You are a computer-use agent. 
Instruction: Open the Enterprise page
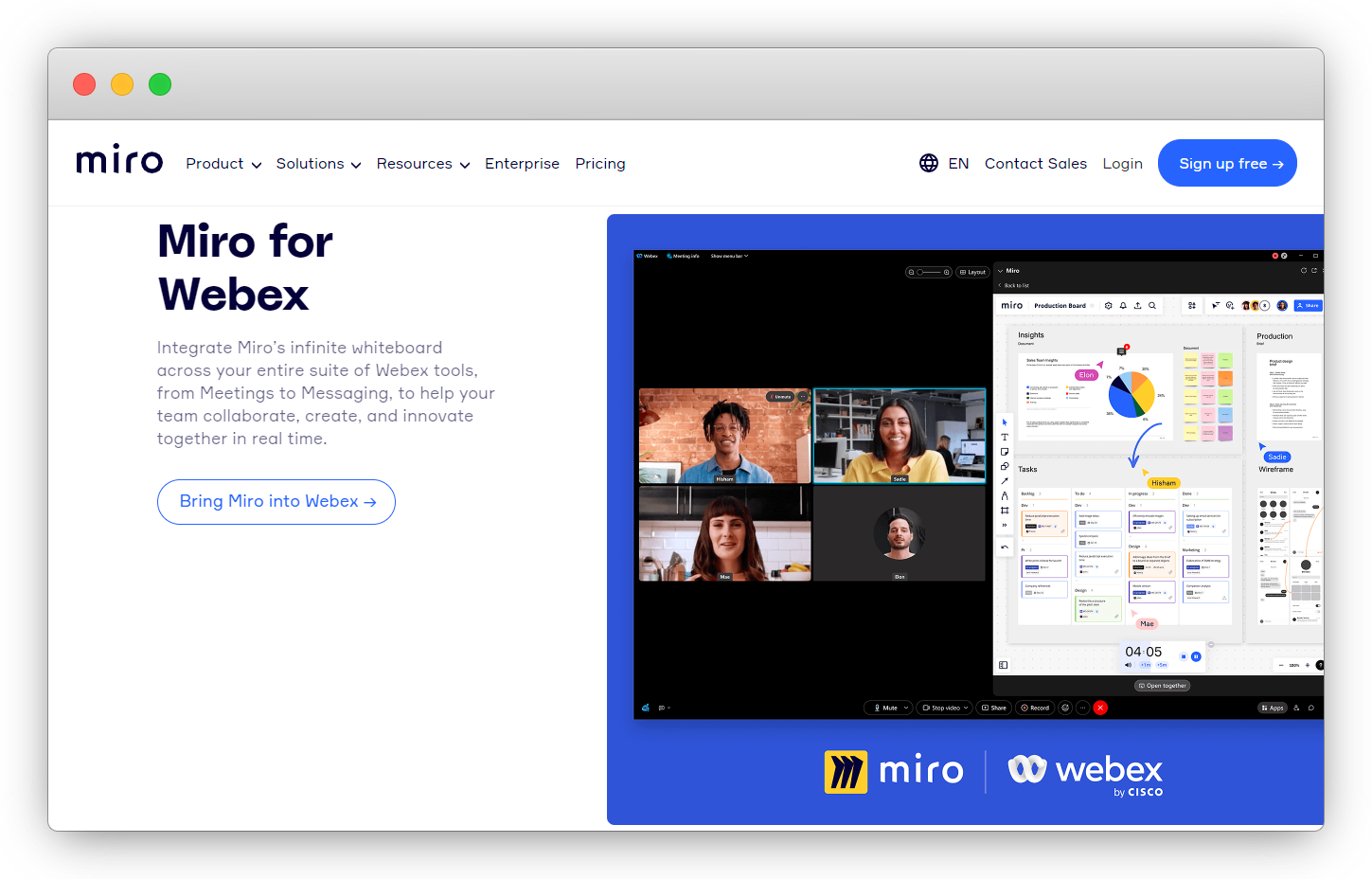[x=522, y=164]
